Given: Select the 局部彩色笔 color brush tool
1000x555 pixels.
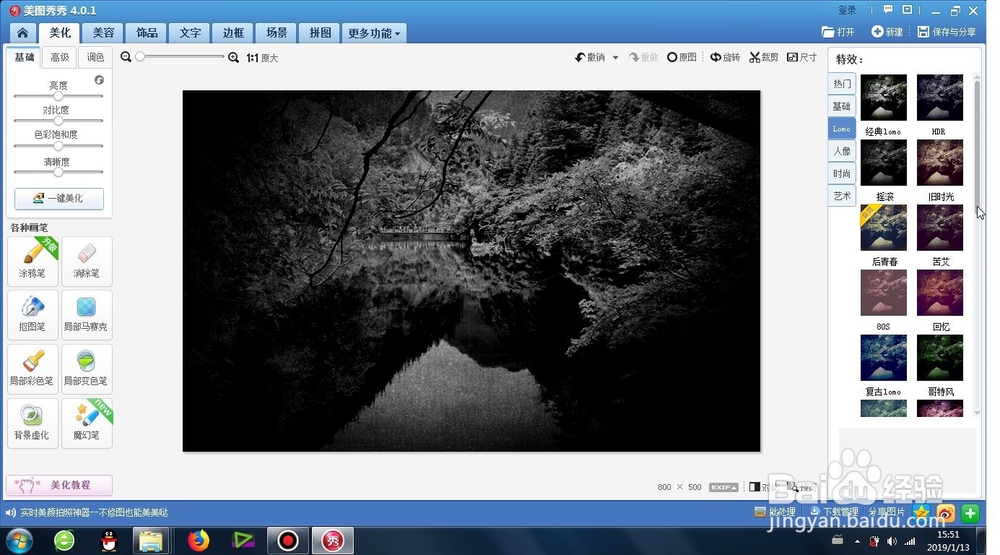Looking at the screenshot, I should (33, 369).
